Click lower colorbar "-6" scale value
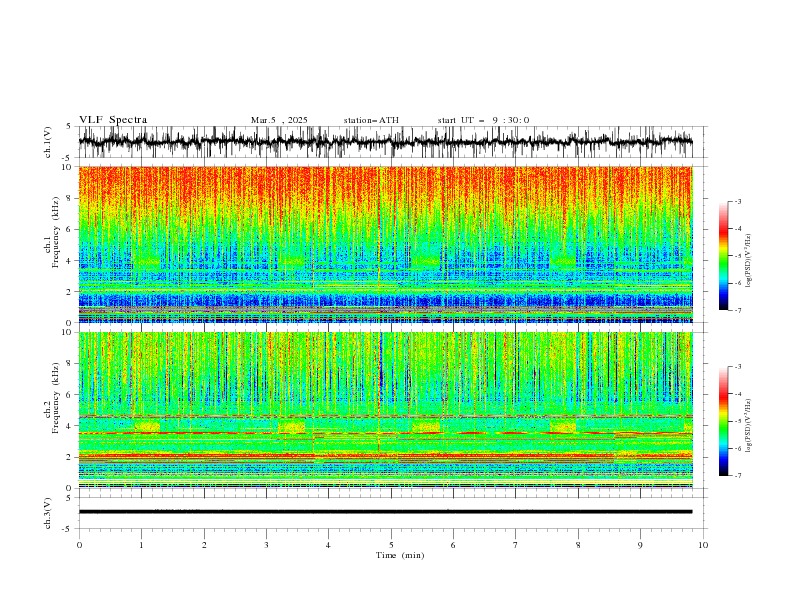This screenshot has width=792, height=612. [738, 448]
